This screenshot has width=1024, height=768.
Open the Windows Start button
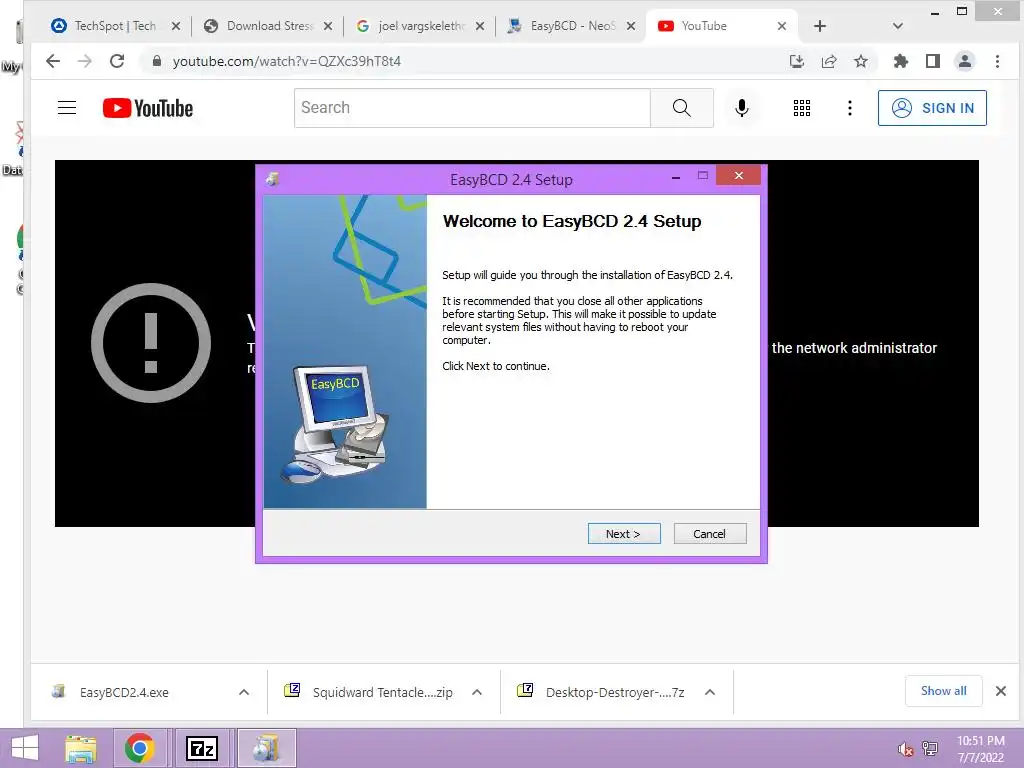pyautogui.click(x=25, y=748)
